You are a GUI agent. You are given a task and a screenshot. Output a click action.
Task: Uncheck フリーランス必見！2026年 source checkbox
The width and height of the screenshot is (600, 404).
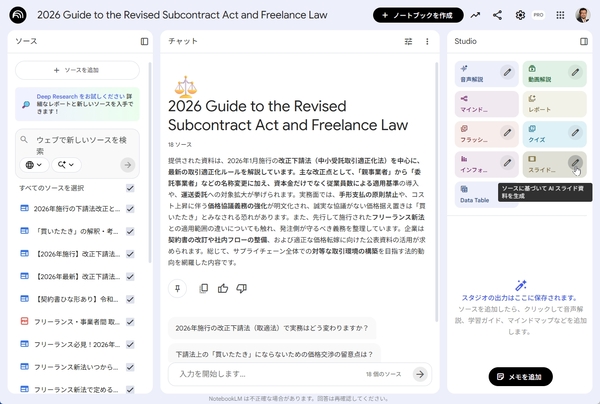pyautogui.click(x=130, y=345)
